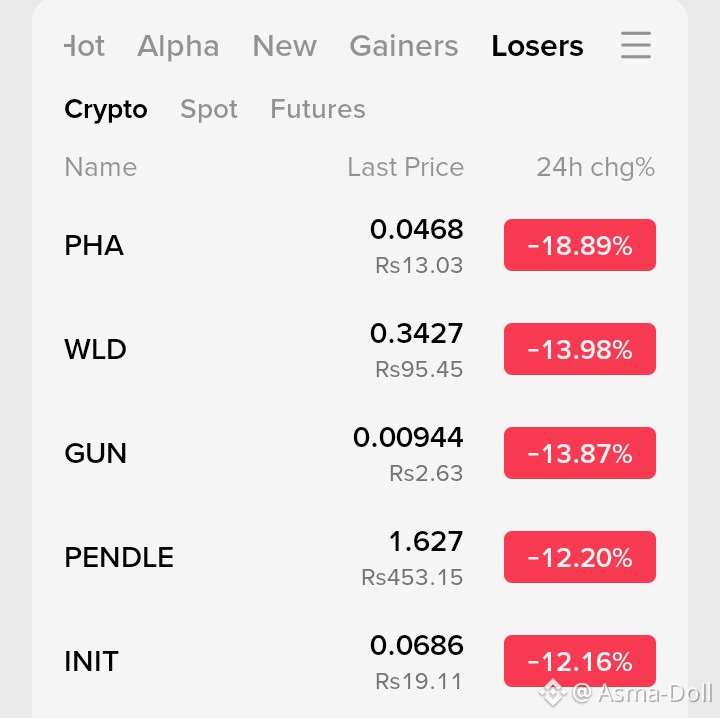Open the Alpha tab

(178, 46)
